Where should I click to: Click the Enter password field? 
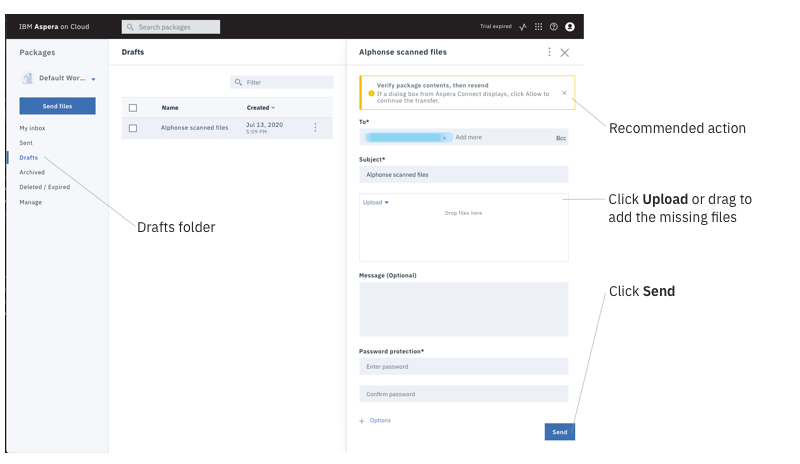click(464, 367)
